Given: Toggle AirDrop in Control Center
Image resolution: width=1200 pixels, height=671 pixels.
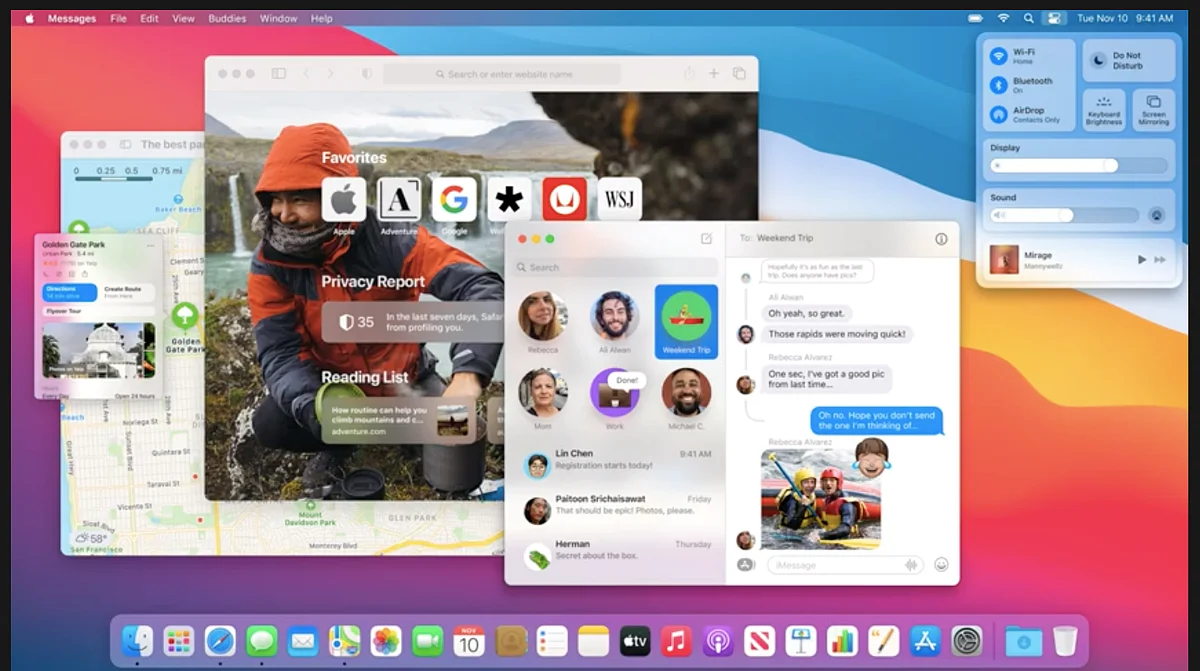Looking at the screenshot, I should (x=998, y=115).
